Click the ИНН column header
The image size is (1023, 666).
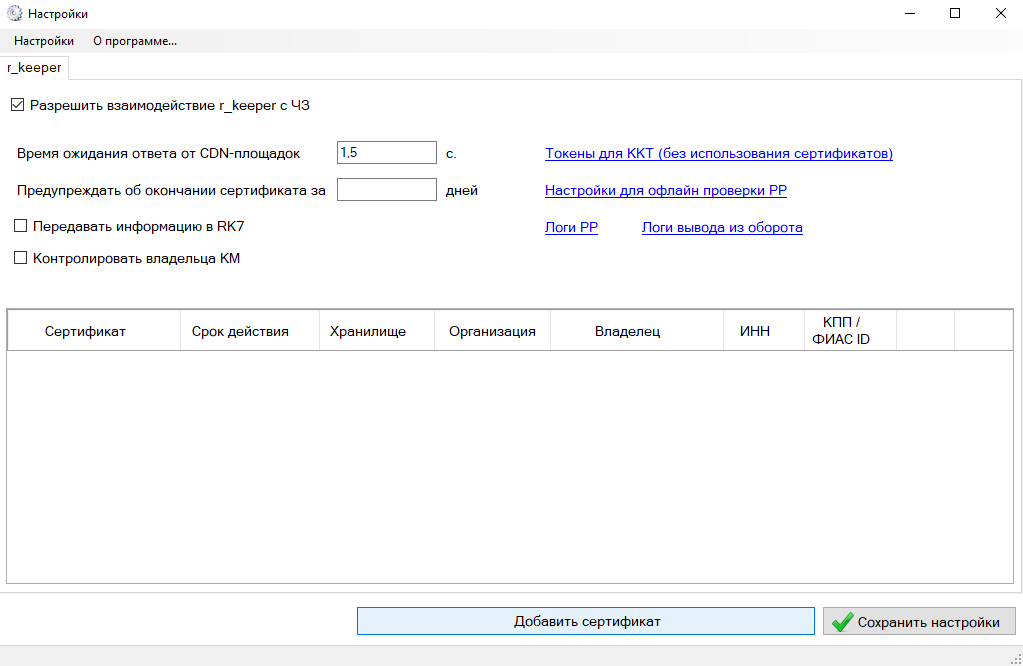[x=754, y=332]
